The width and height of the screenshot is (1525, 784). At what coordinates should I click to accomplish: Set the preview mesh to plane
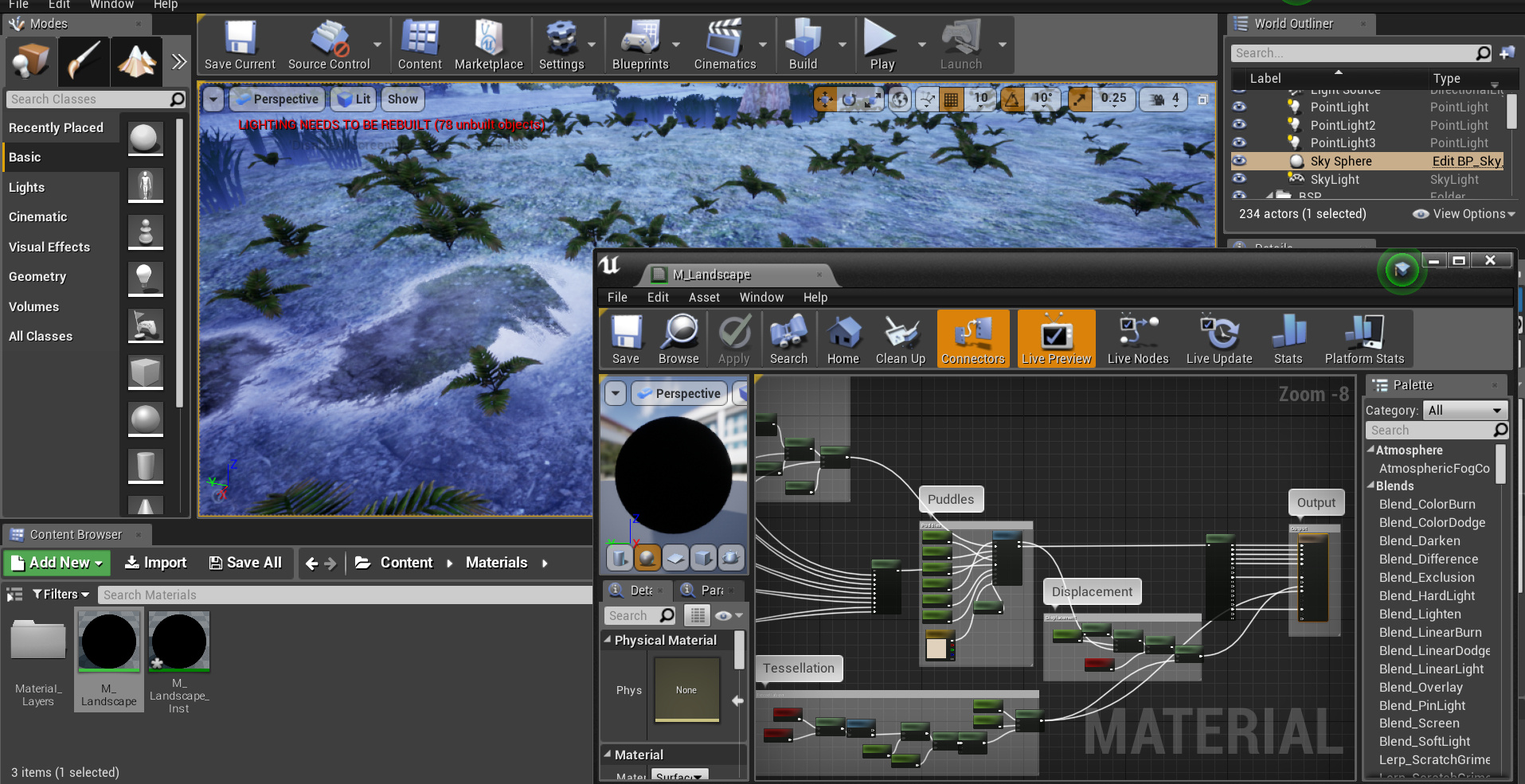675,558
